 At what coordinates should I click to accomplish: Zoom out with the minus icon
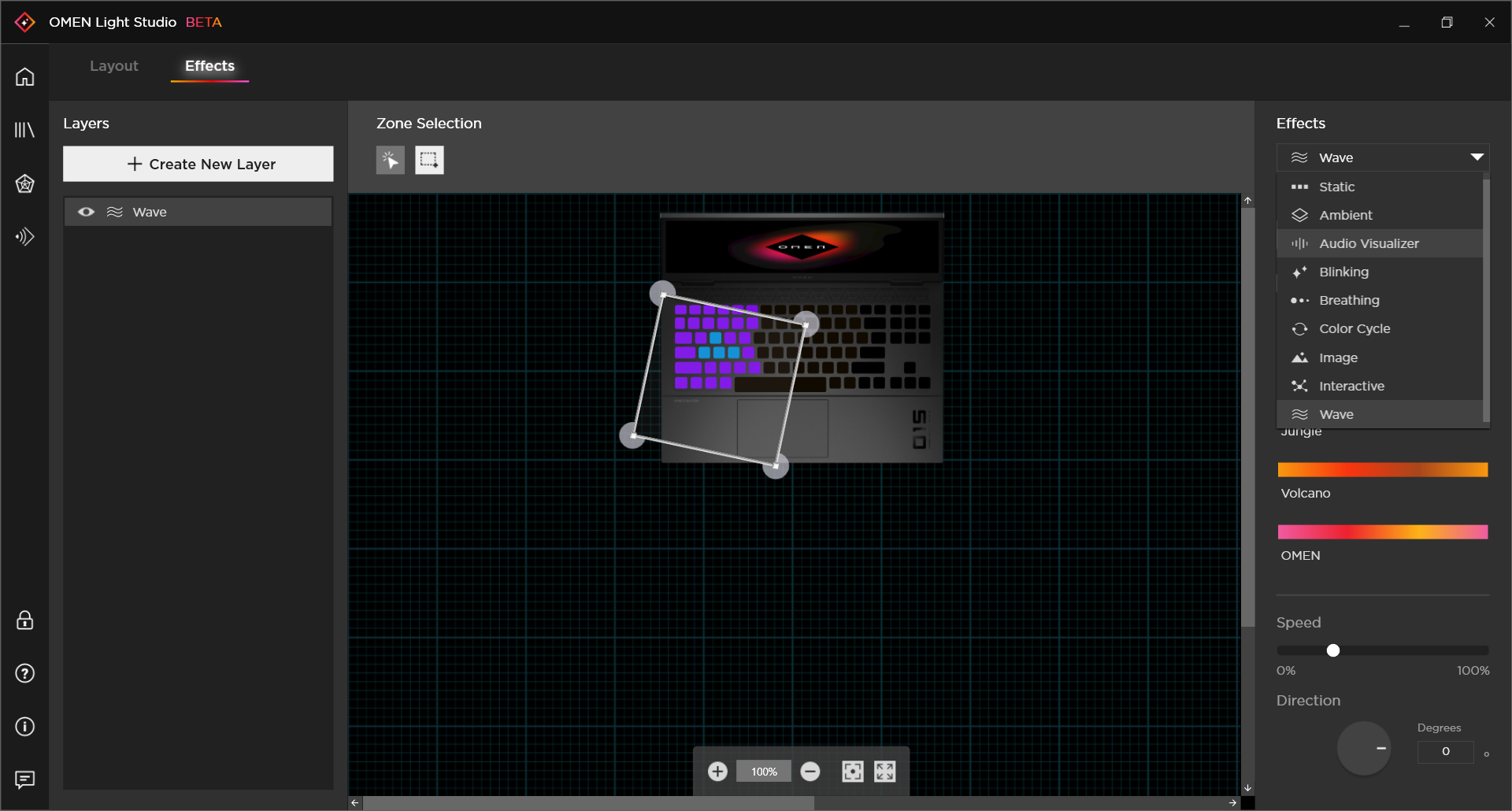tap(810, 772)
